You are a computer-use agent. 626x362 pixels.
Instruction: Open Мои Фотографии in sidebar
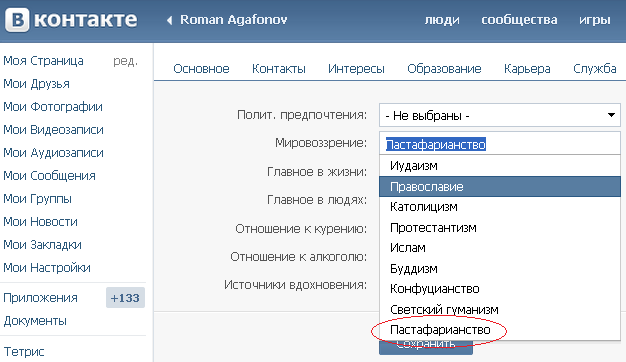[53, 107]
